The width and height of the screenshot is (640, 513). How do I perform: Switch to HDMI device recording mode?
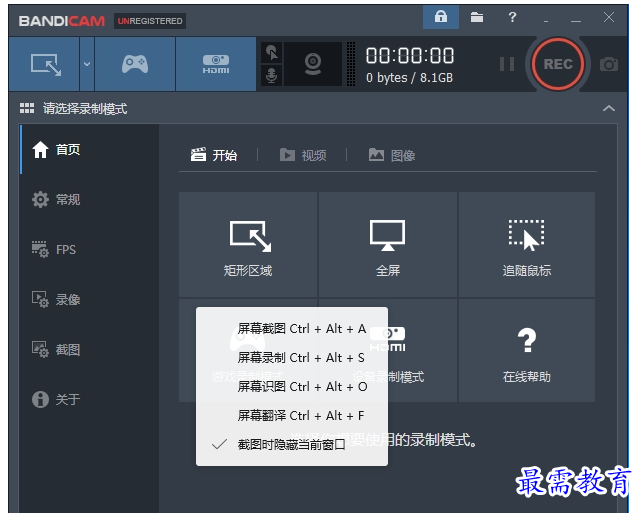pyautogui.click(x=216, y=64)
